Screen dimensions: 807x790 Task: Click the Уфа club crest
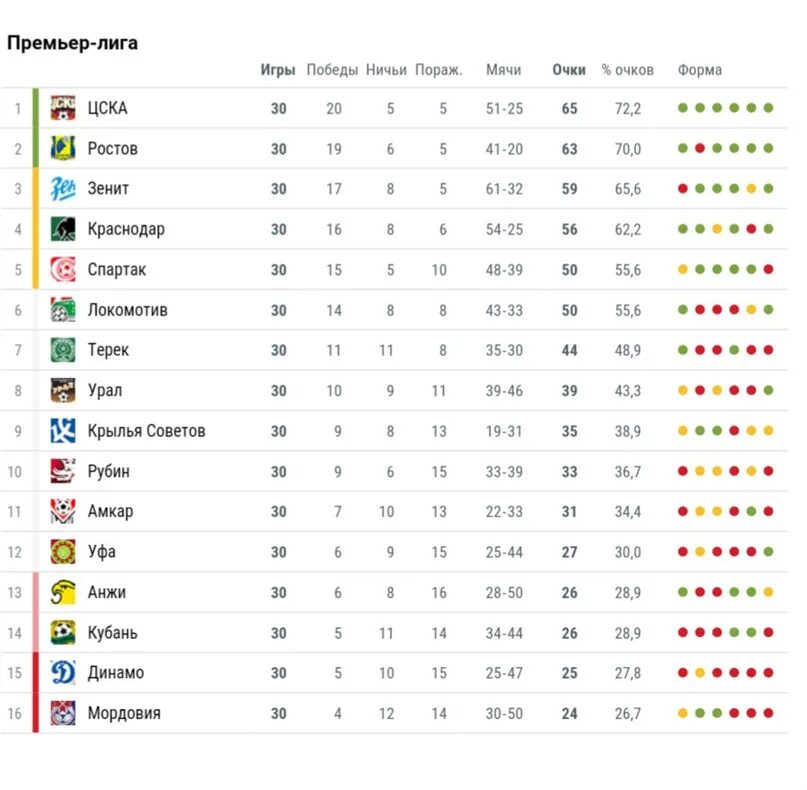point(63,552)
